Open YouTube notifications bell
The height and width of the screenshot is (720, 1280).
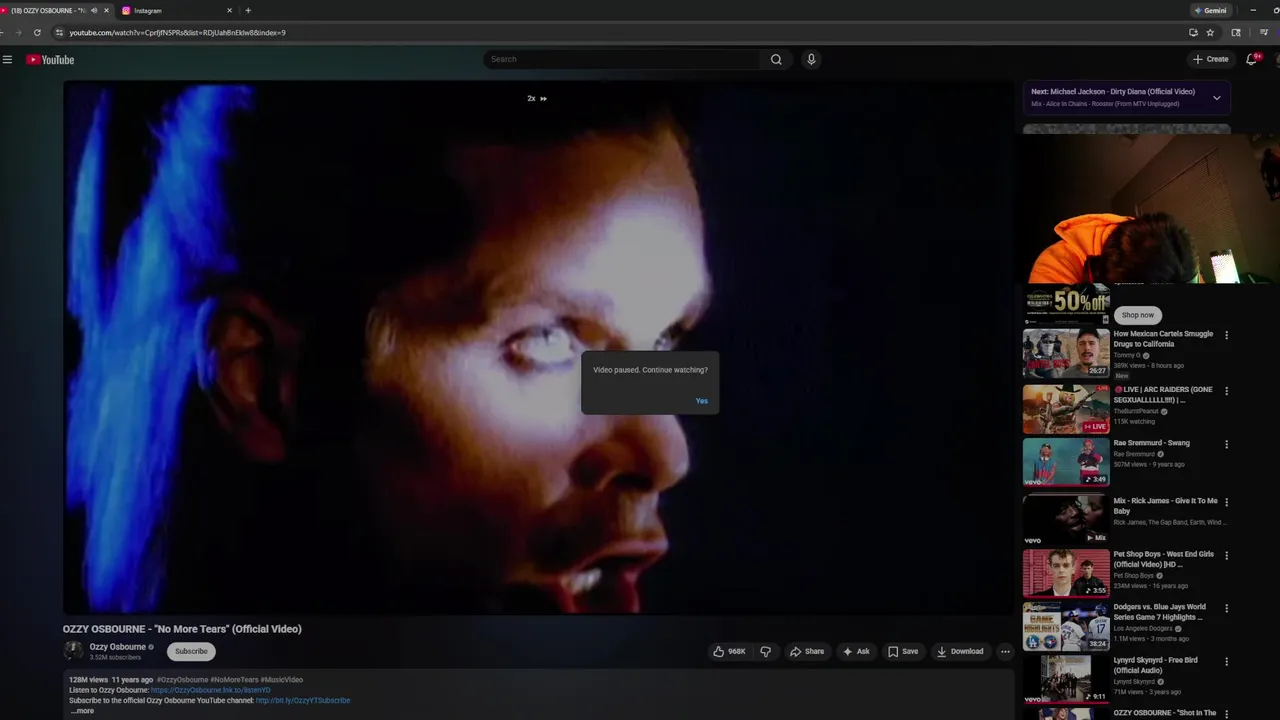point(1251,59)
